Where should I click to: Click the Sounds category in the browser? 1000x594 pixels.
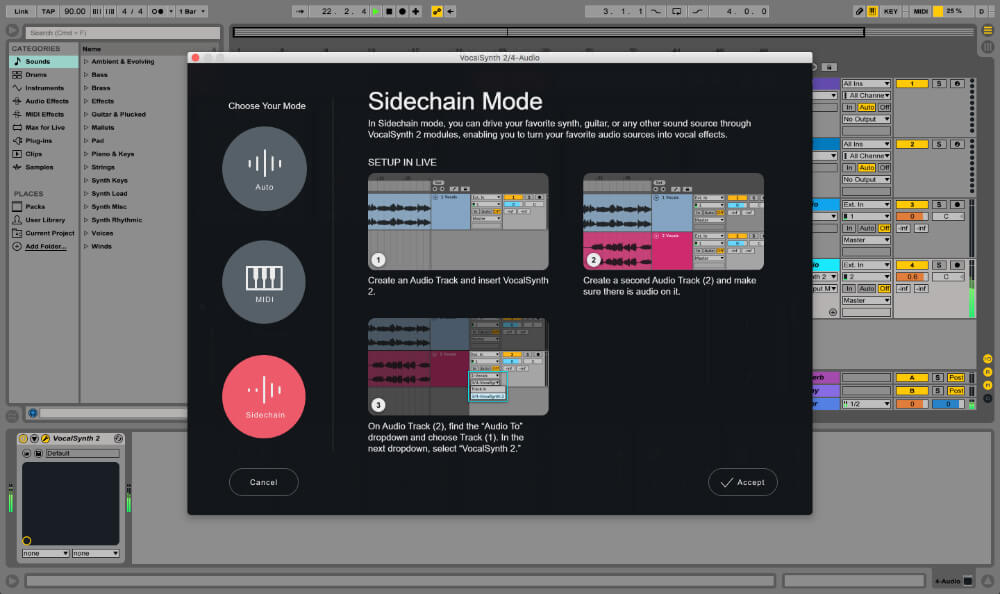point(37,61)
